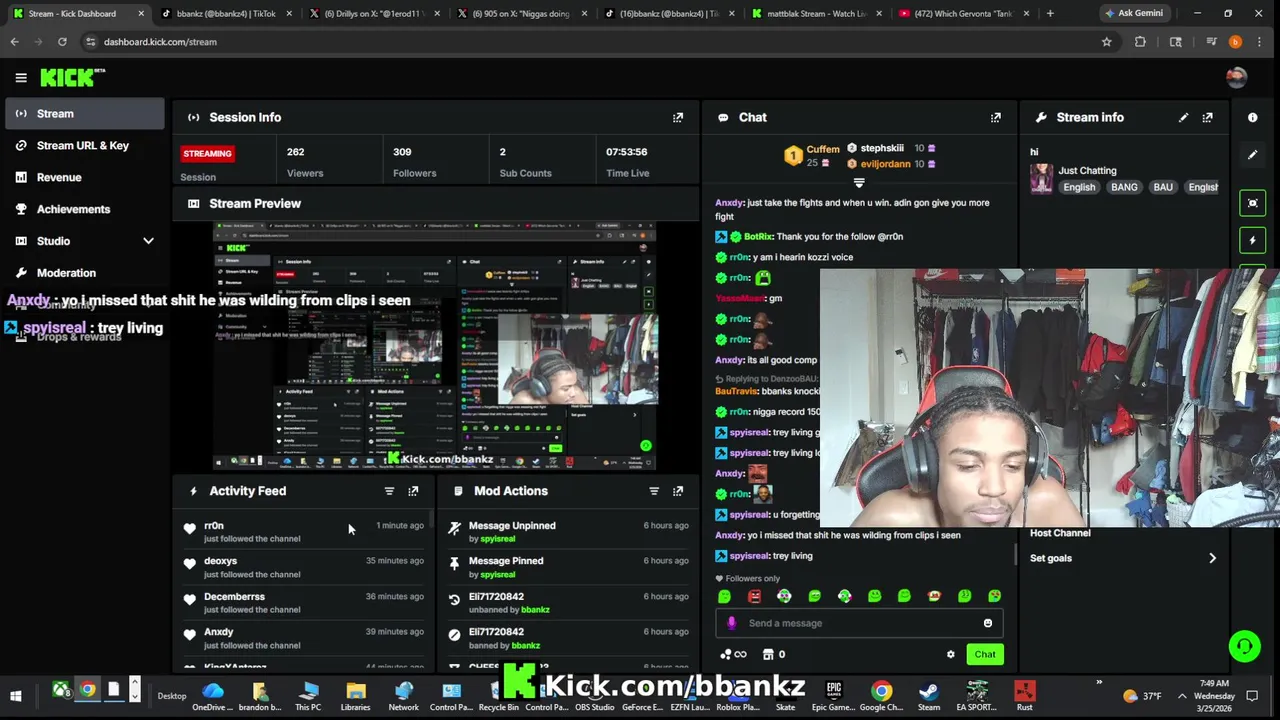Screen dimensions: 1280x720
Task: Reload the dashboard page
Action: point(62,42)
